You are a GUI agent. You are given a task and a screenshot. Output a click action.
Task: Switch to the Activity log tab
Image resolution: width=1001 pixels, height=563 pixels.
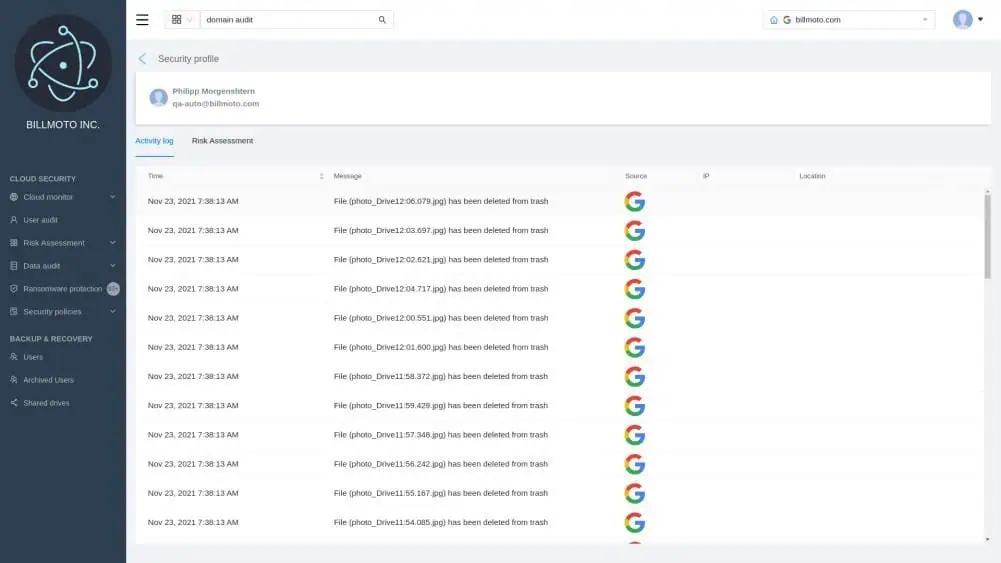point(154,140)
